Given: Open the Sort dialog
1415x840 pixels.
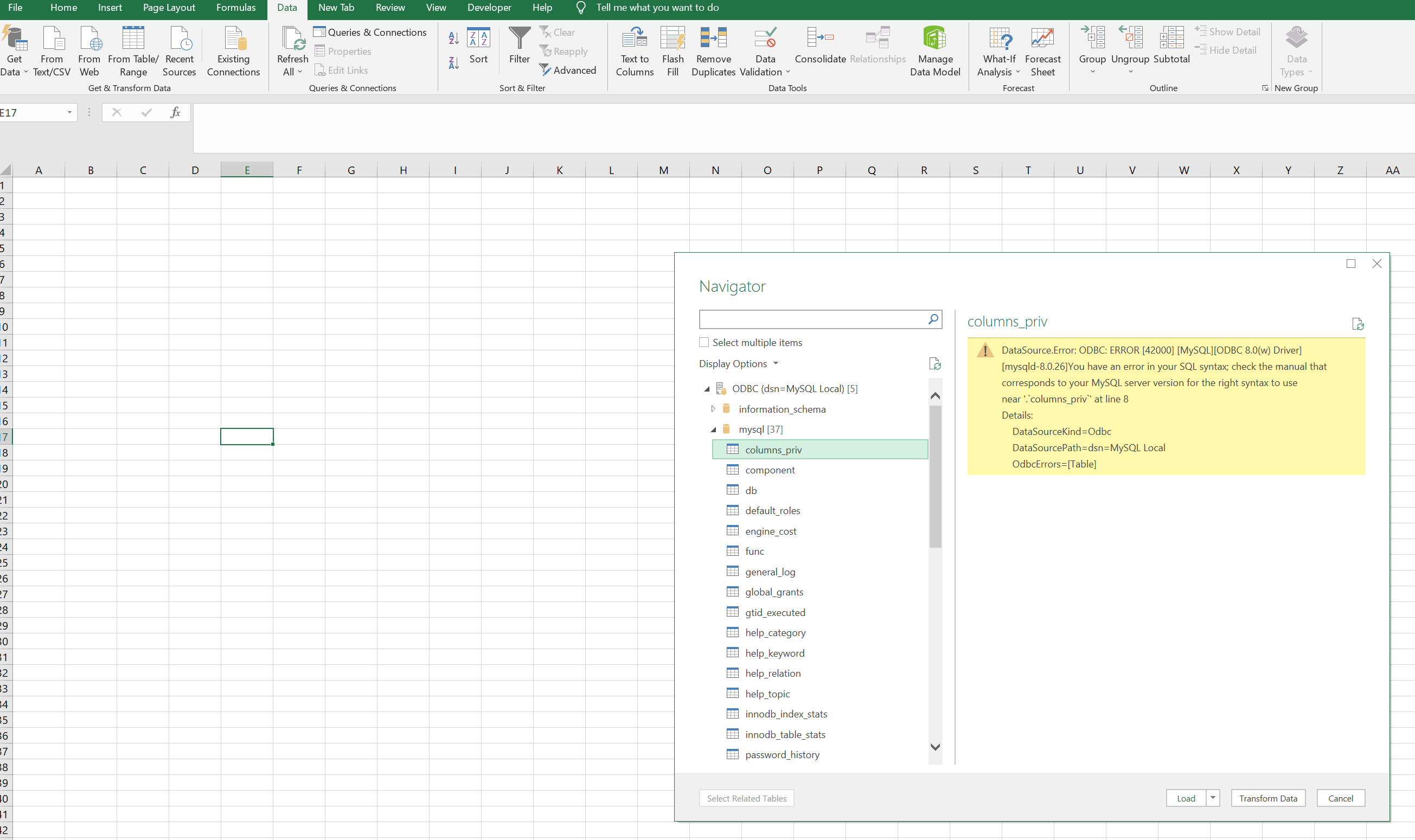Looking at the screenshot, I should pos(478,46).
